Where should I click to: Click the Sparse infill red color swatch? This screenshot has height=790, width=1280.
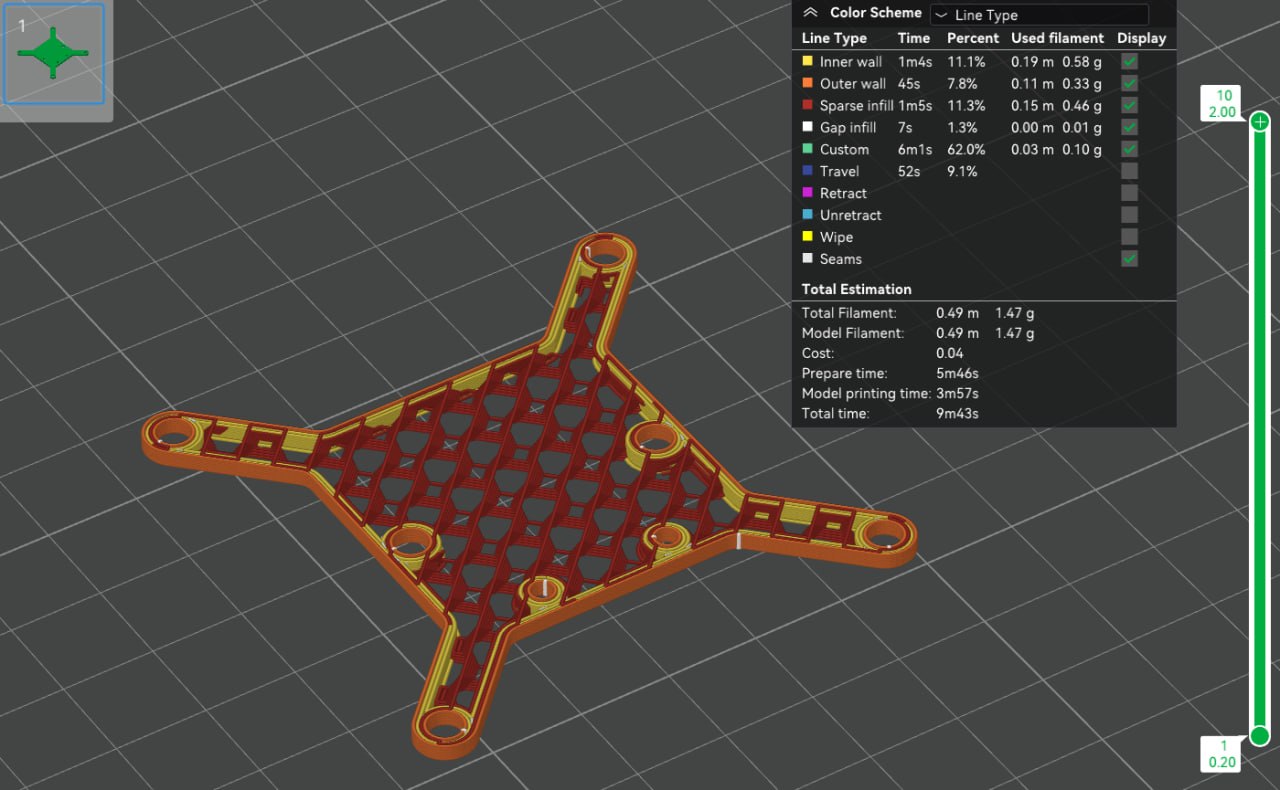807,105
